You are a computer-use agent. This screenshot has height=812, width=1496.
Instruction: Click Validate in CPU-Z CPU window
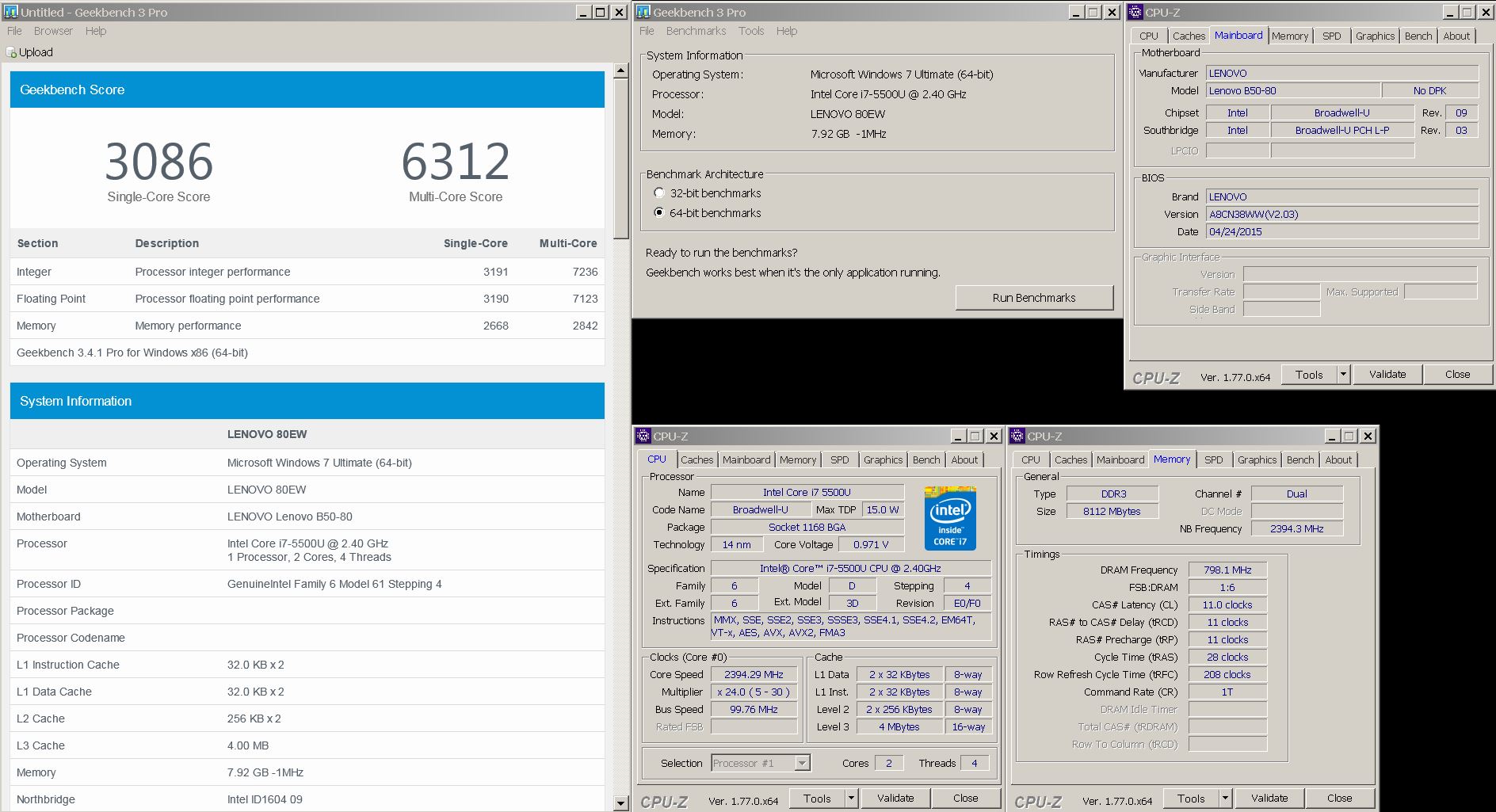[x=895, y=799]
